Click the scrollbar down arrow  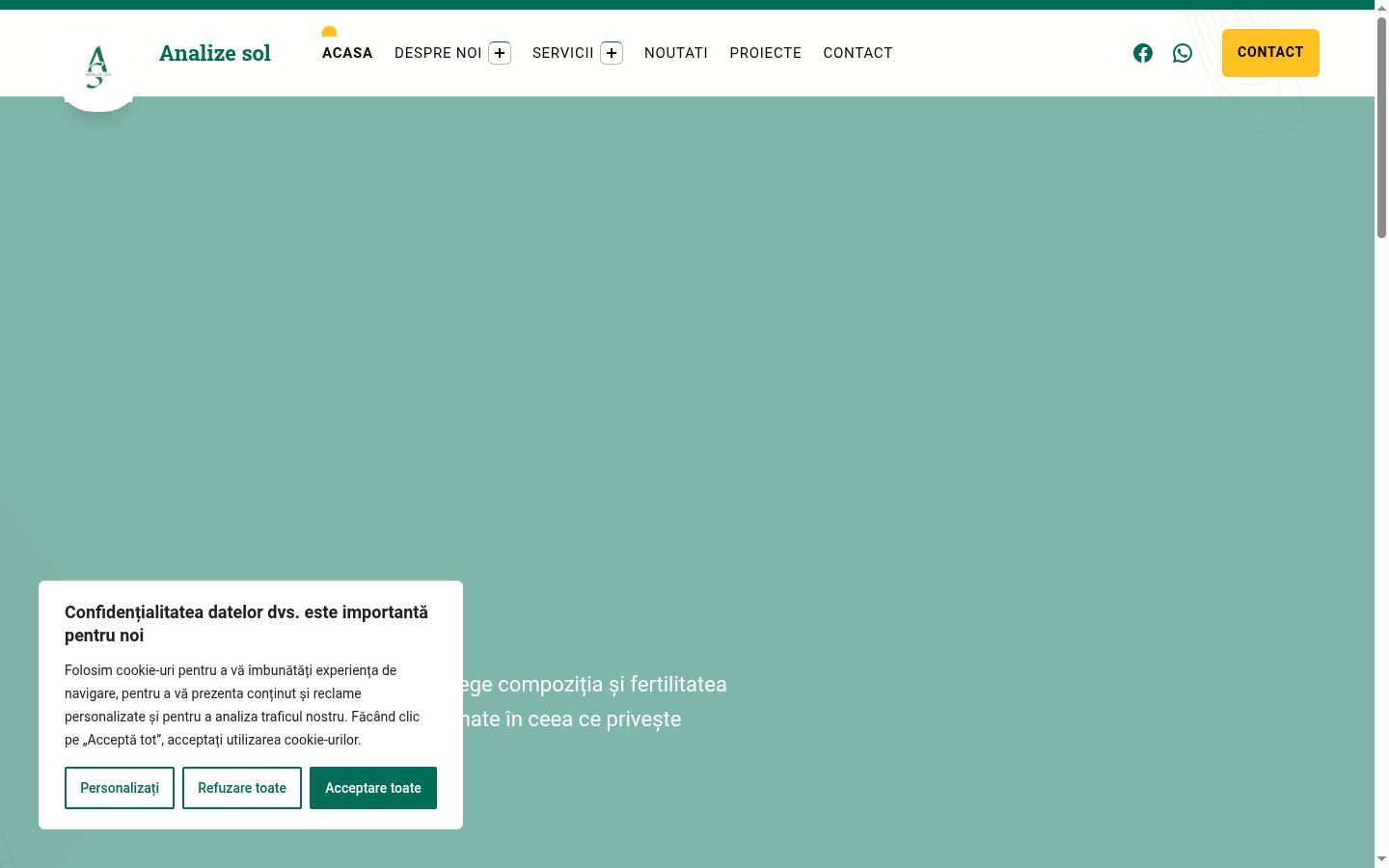(x=1381, y=859)
